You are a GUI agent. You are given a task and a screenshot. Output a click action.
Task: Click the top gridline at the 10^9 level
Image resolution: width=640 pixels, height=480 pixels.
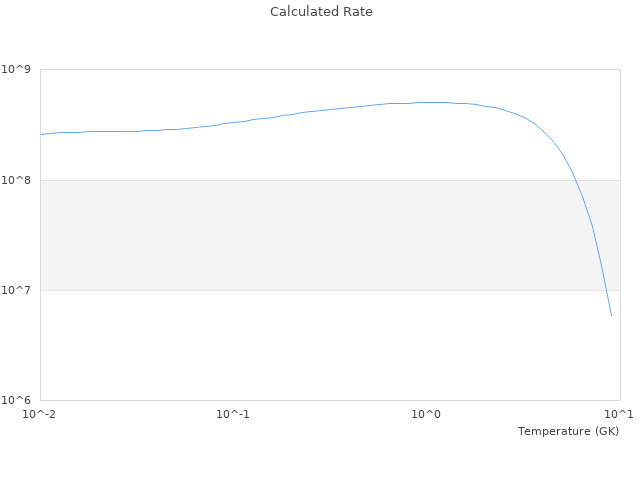300,70
